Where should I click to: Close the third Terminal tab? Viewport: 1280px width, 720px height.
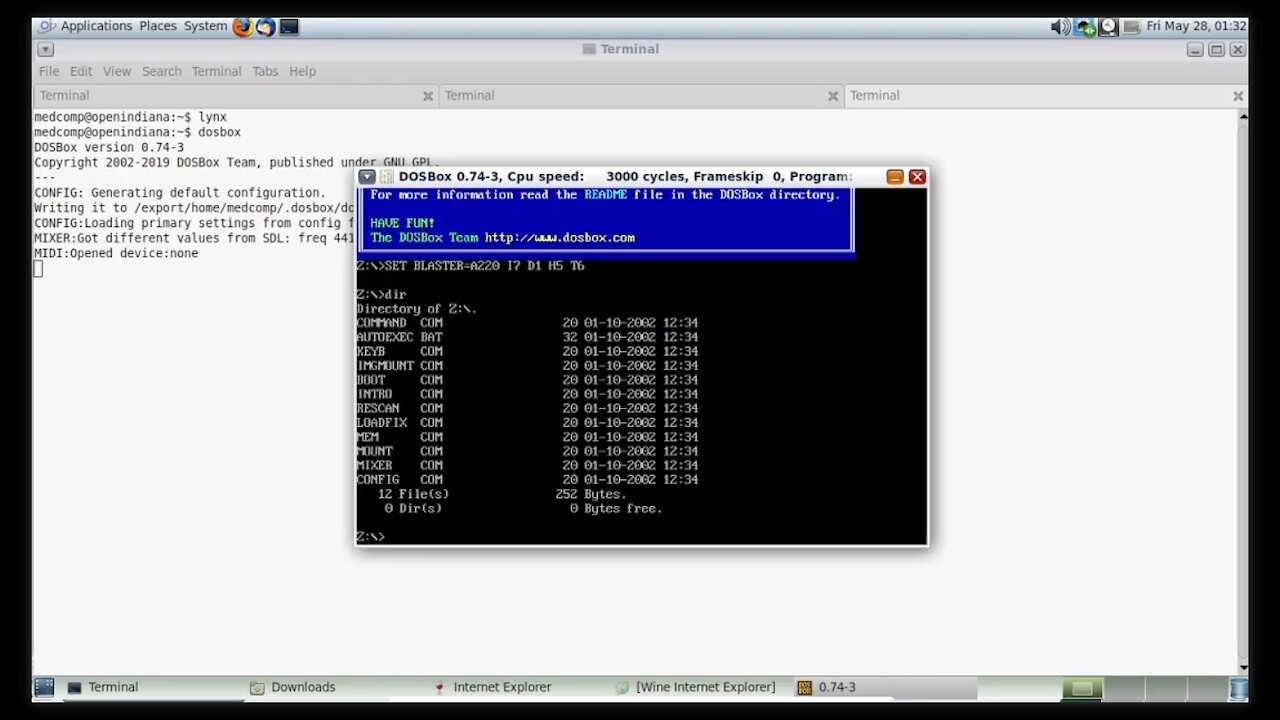click(1238, 96)
